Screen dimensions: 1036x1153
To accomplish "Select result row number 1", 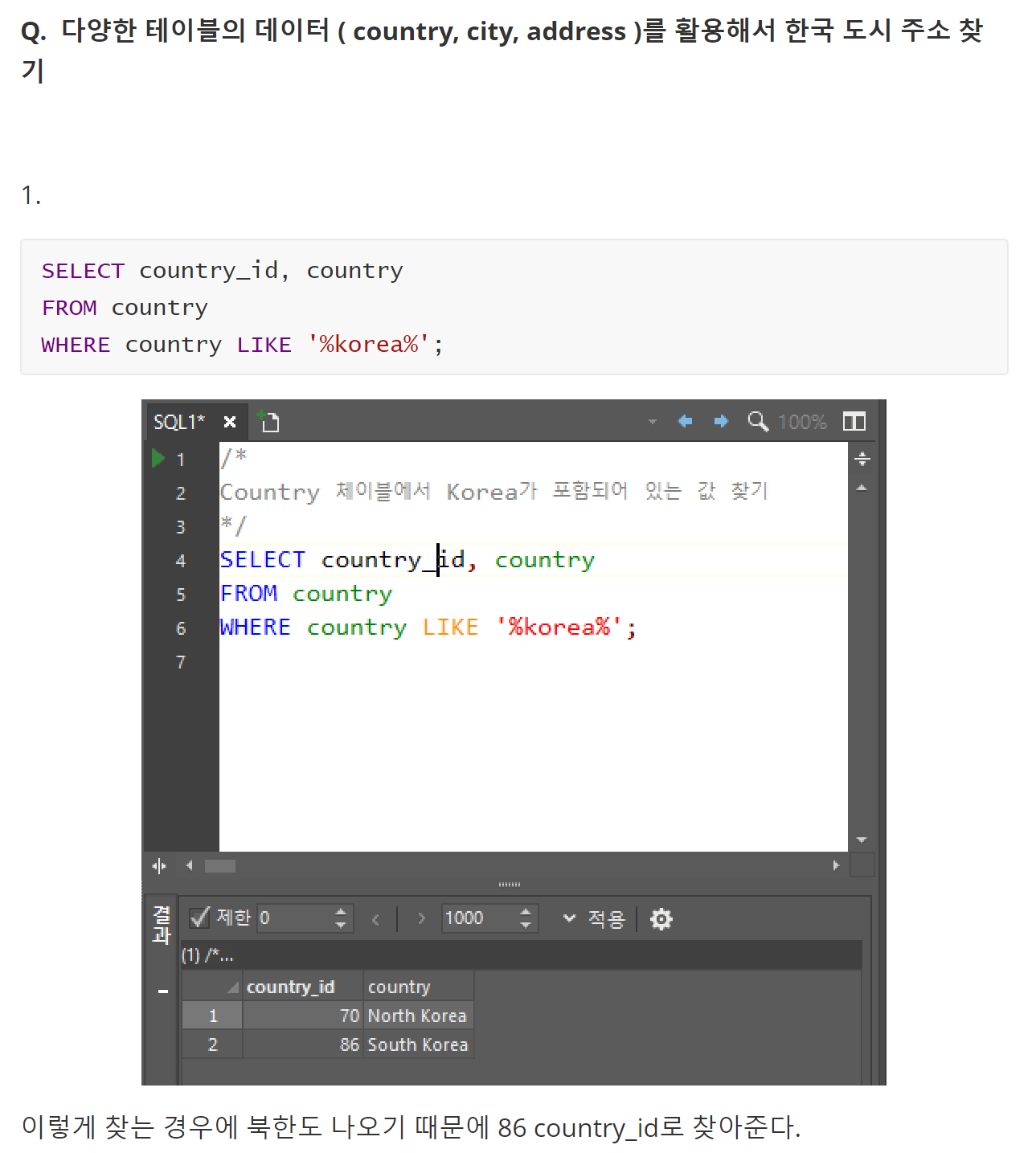I will (x=212, y=1016).
